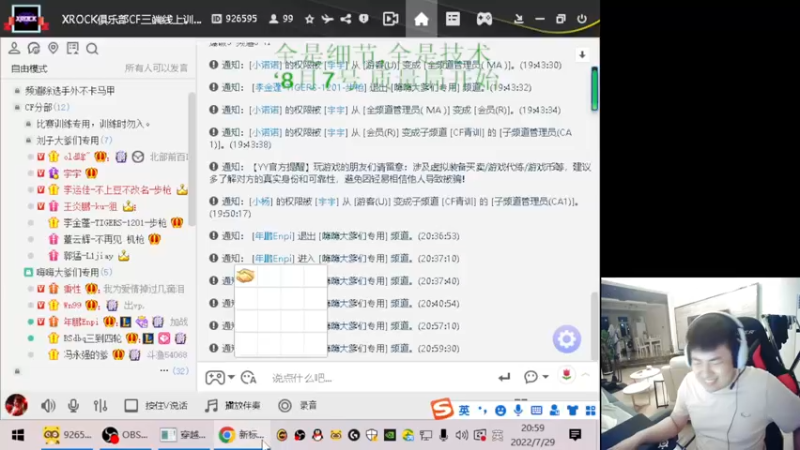Click the search magnifier icon above channel list
Image resolution: width=800 pixels, height=450 pixels.
pyautogui.click(x=92, y=48)
